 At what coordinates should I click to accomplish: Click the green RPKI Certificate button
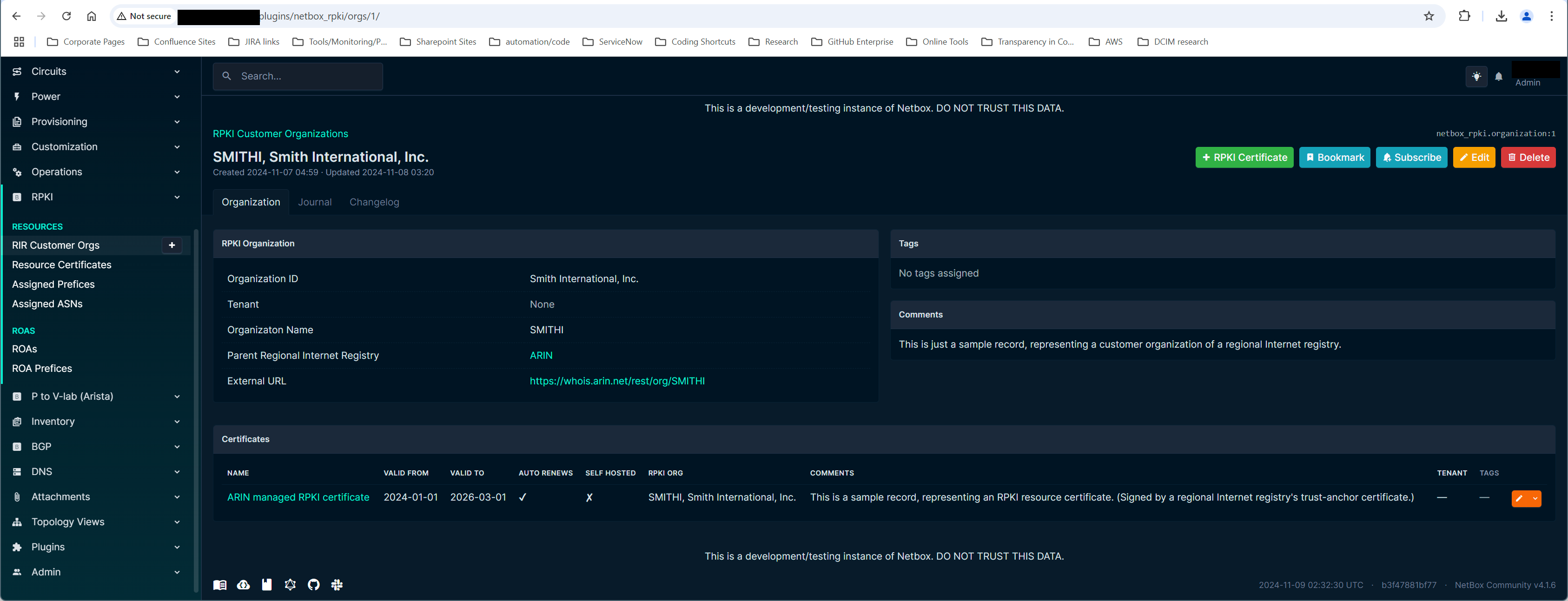(1244, 158)
